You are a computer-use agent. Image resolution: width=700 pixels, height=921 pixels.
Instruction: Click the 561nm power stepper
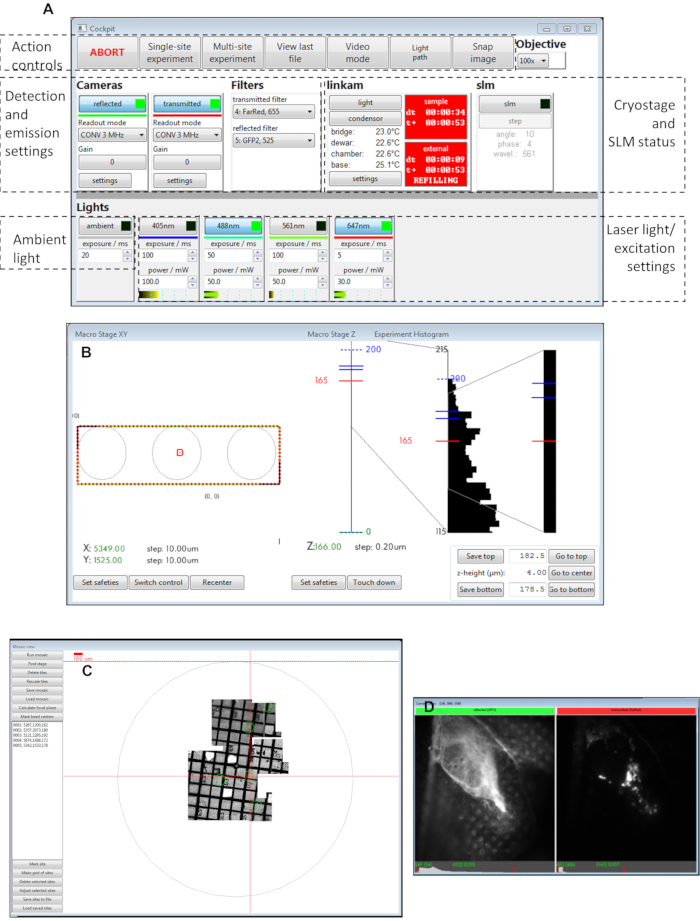(322, 282)
